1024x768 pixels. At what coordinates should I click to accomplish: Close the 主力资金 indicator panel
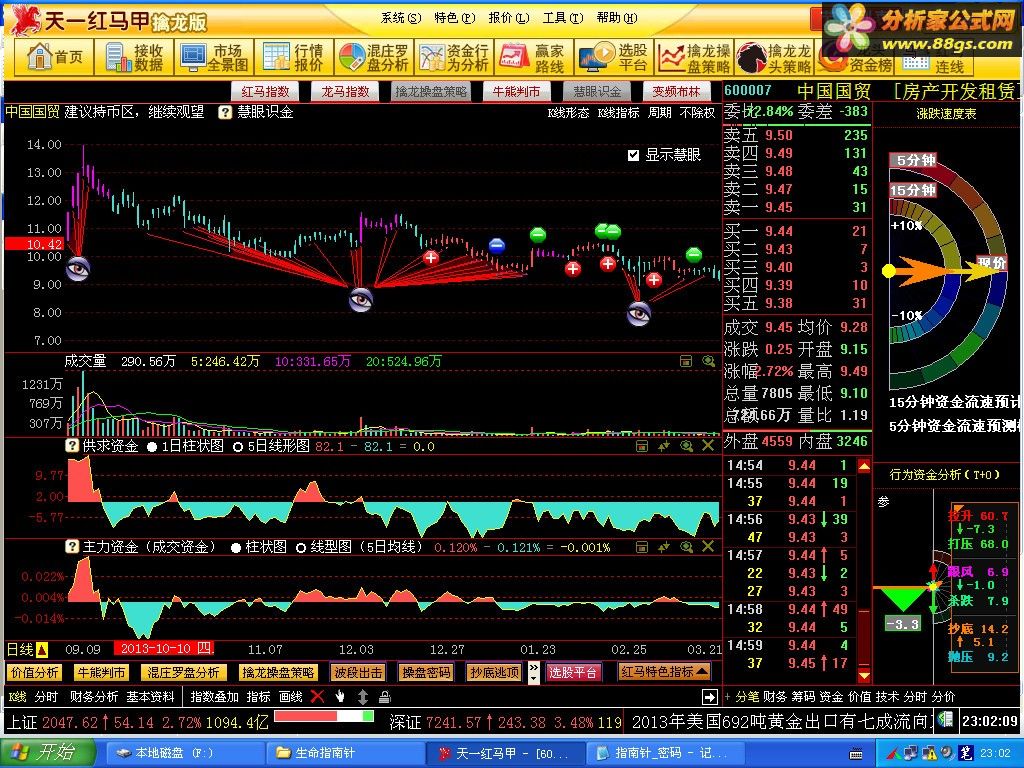708,547
